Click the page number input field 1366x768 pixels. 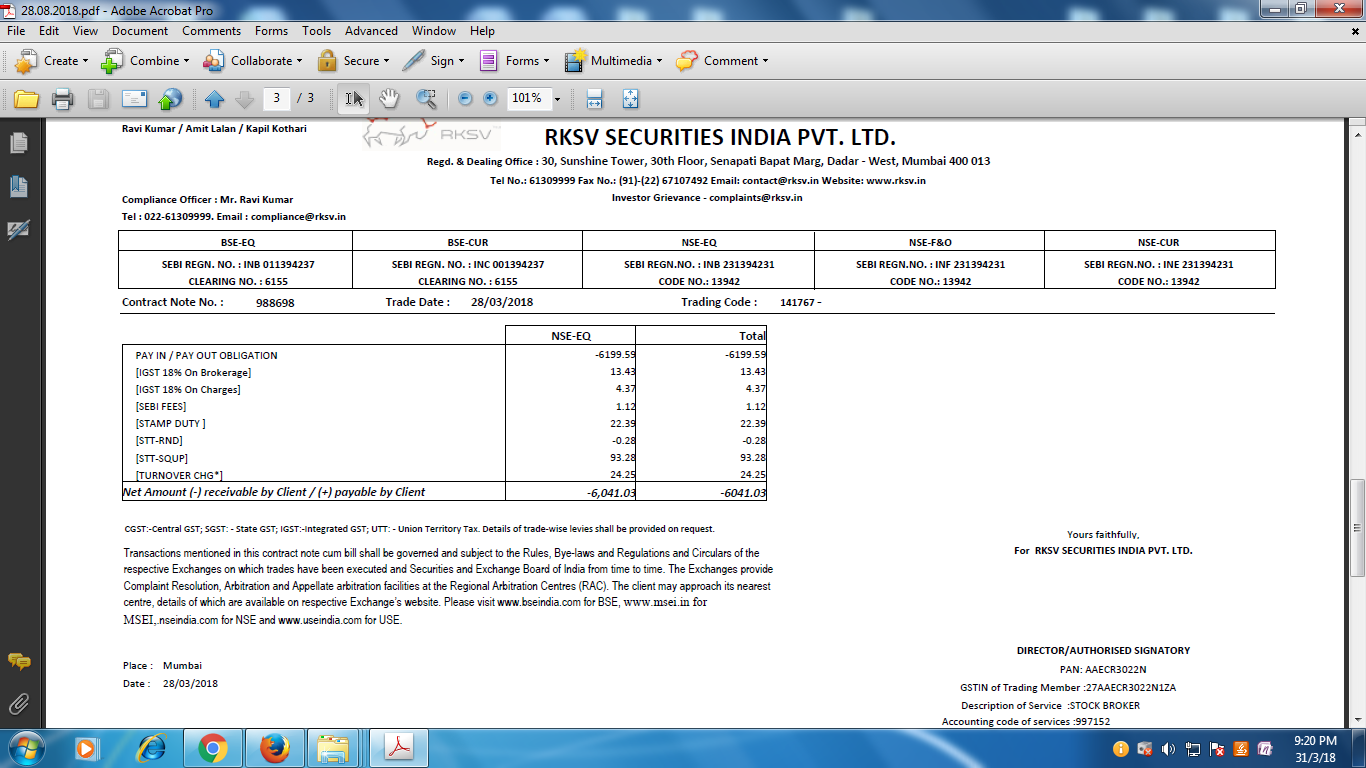click(x=277, y=98)
